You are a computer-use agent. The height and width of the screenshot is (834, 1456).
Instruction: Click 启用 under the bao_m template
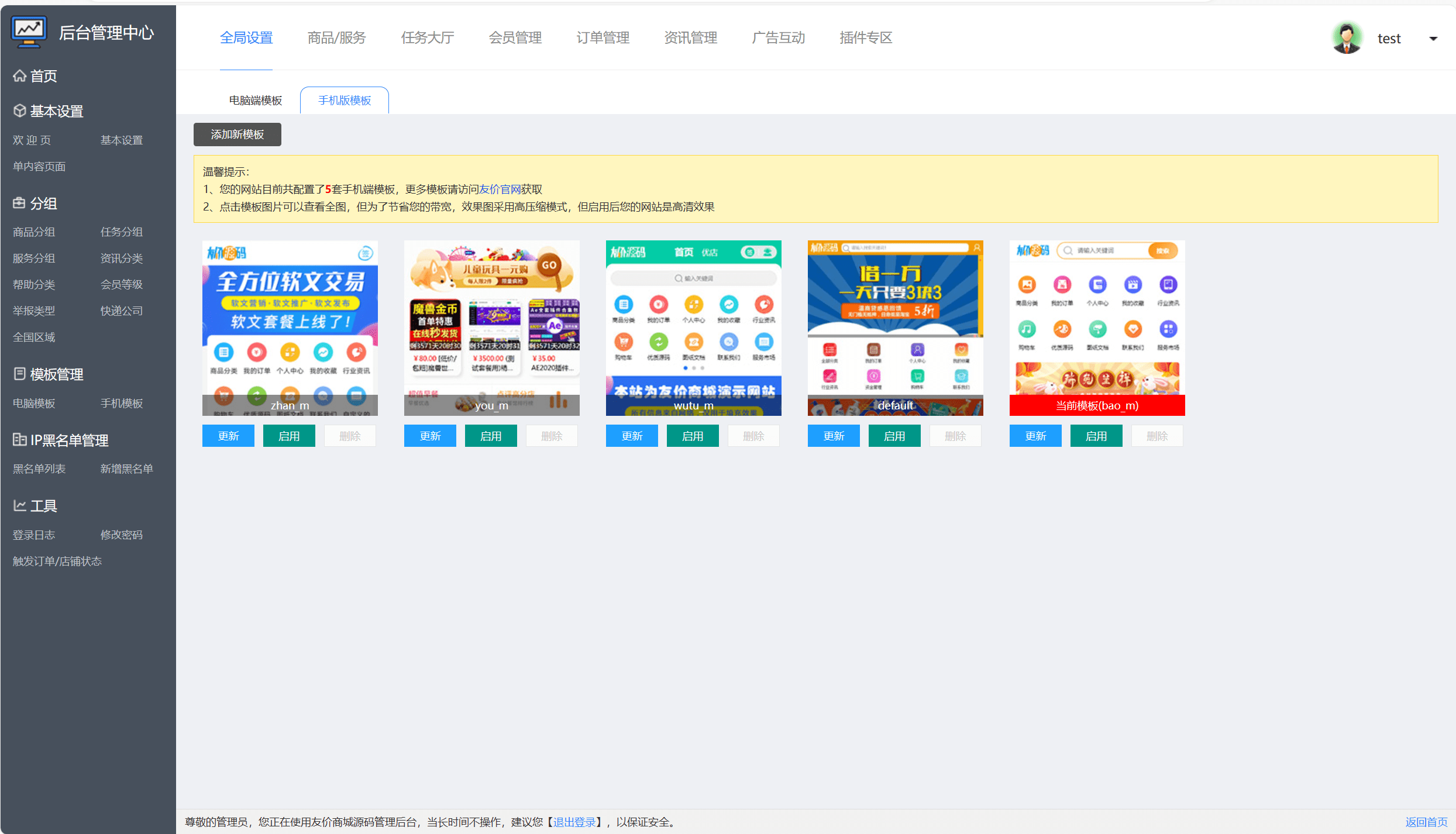click(x=1096, y=436)
